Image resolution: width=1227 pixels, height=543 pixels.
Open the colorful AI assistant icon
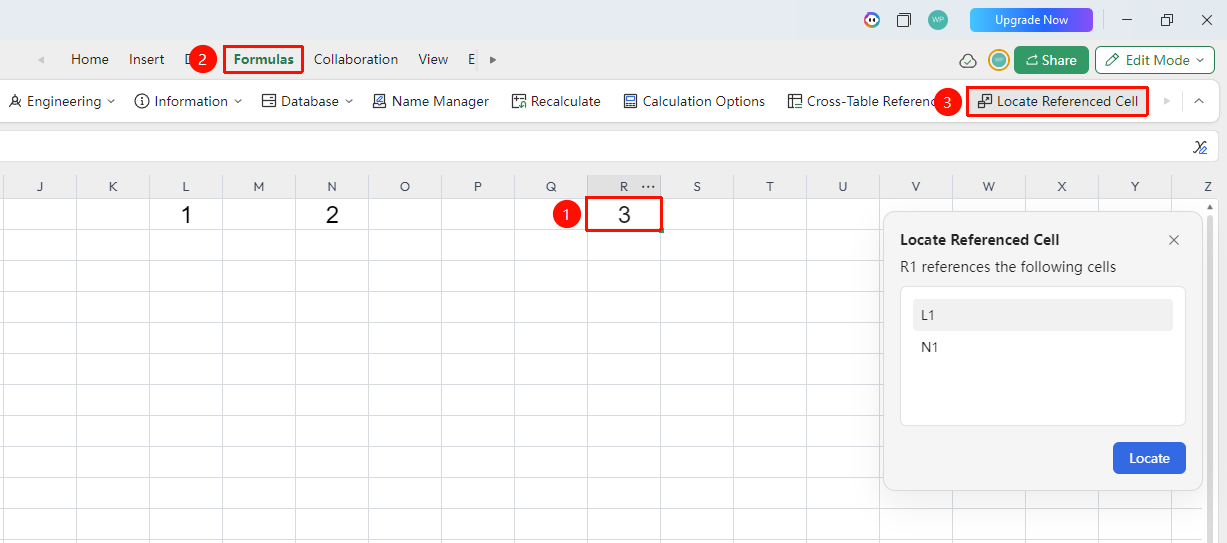pos(872,20)
